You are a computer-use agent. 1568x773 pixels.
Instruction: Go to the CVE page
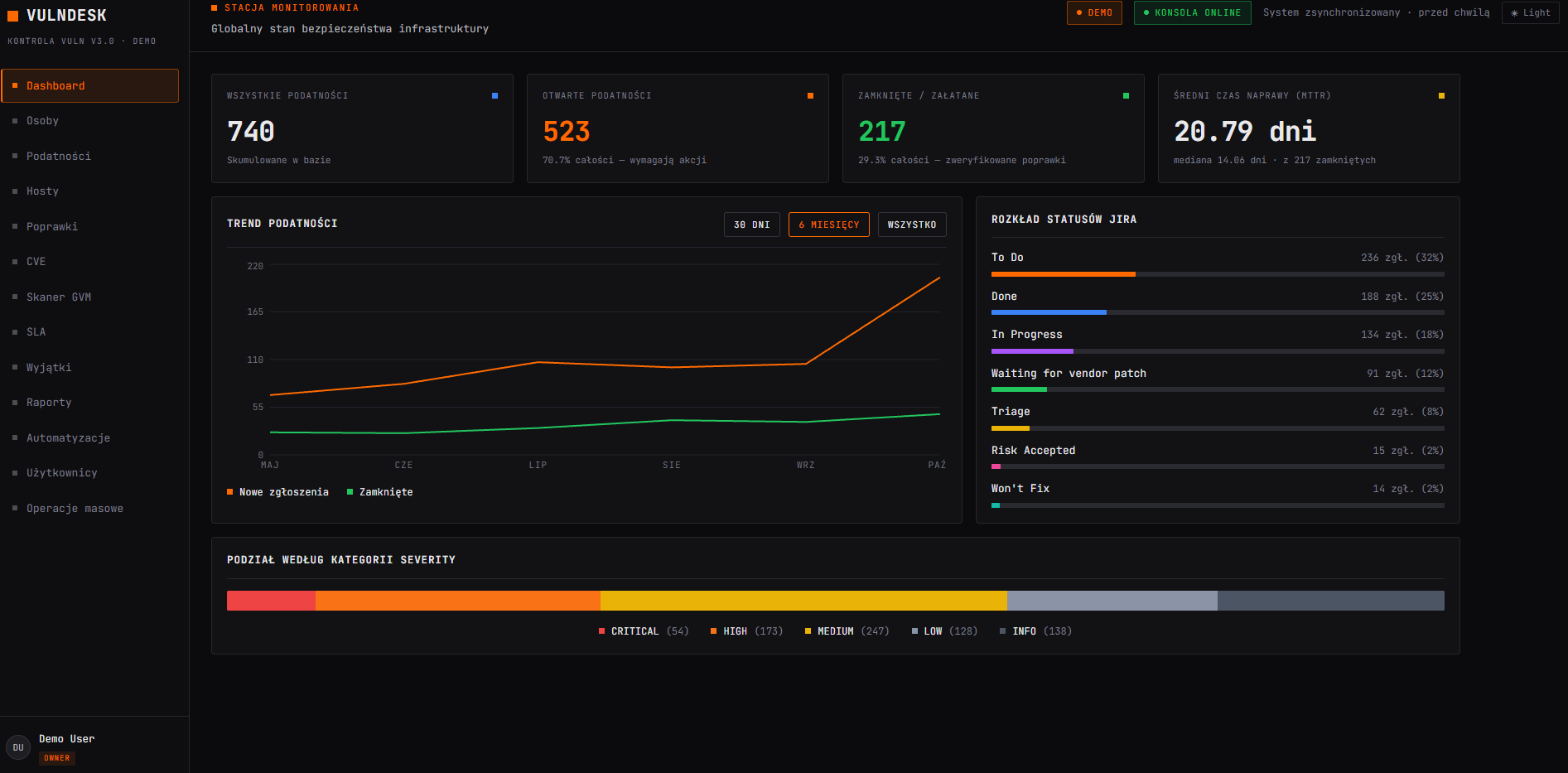90,262
